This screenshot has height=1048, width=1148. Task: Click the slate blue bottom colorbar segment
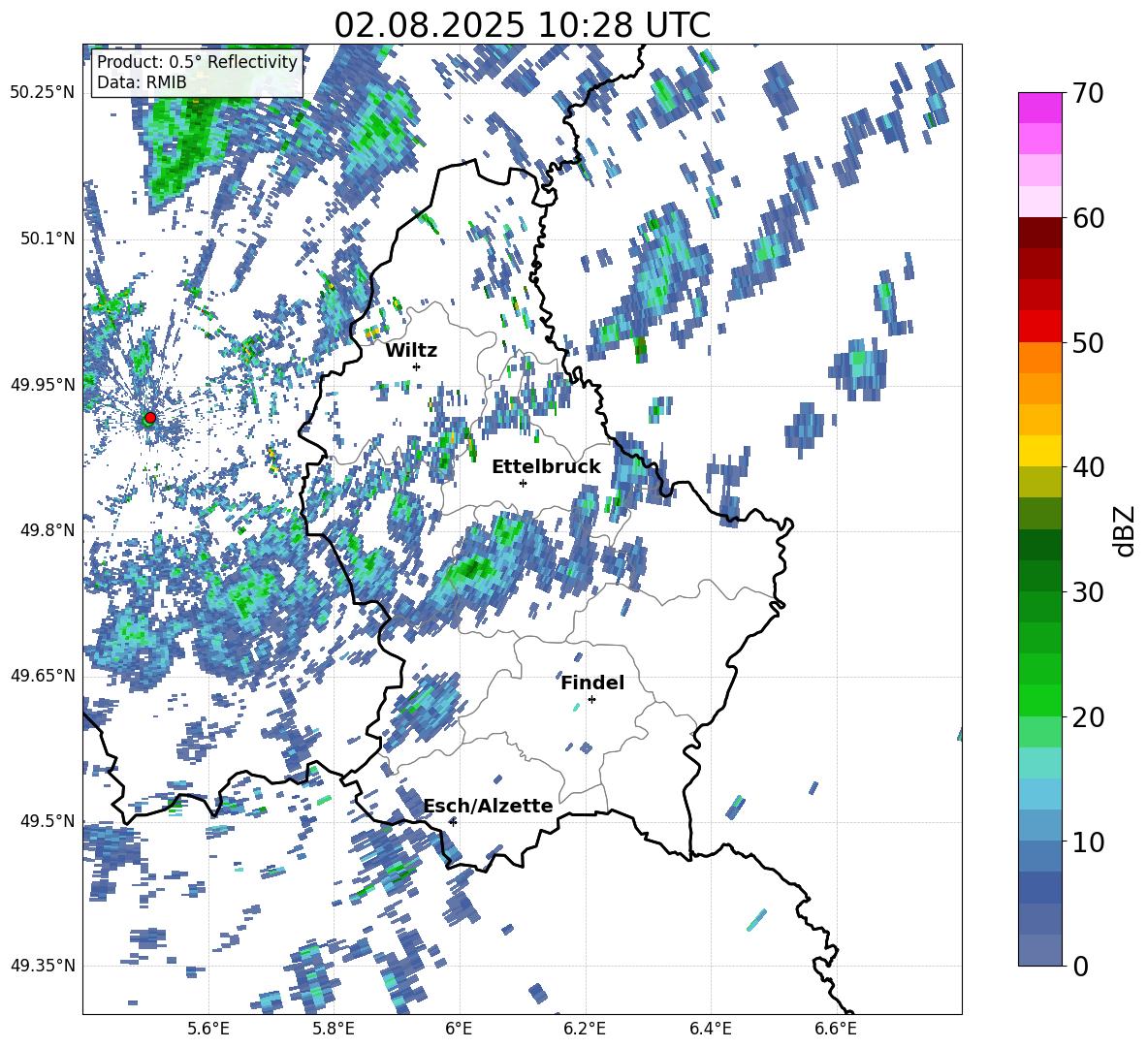(1039, 950)
